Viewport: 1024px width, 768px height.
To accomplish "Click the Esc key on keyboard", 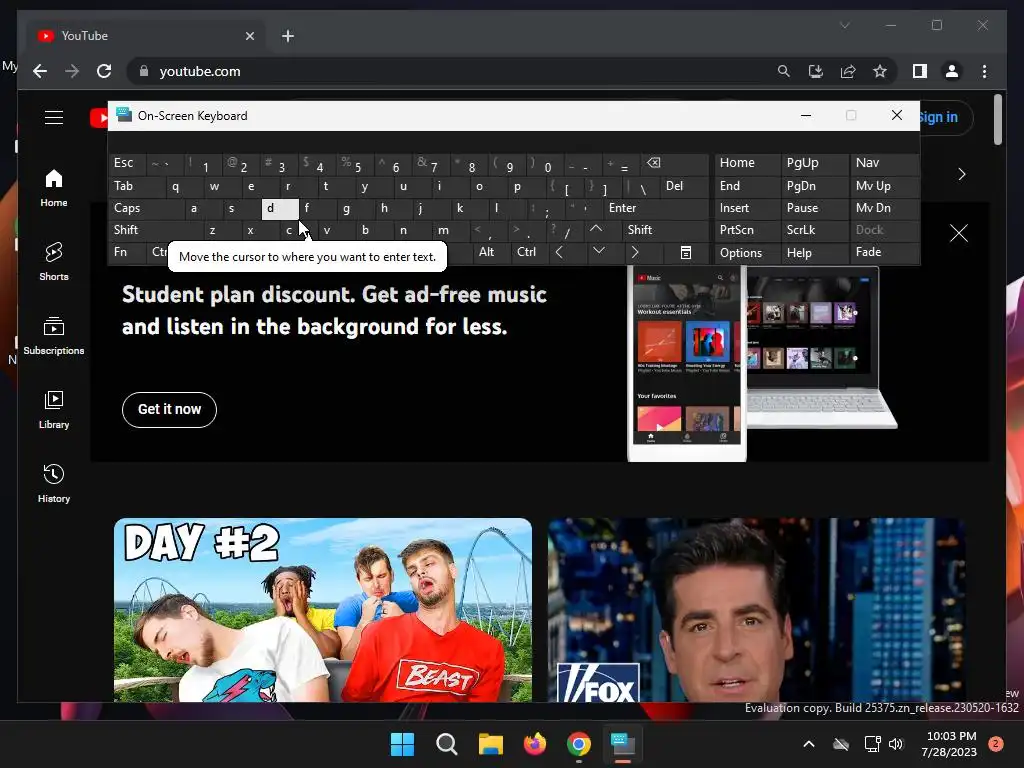I will tap(128, 163).
